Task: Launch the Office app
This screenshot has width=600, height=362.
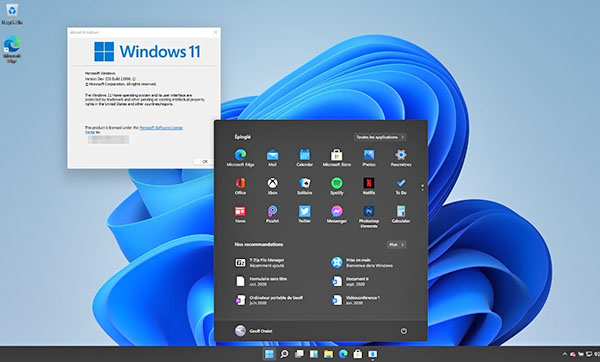Action: point(240,186)
